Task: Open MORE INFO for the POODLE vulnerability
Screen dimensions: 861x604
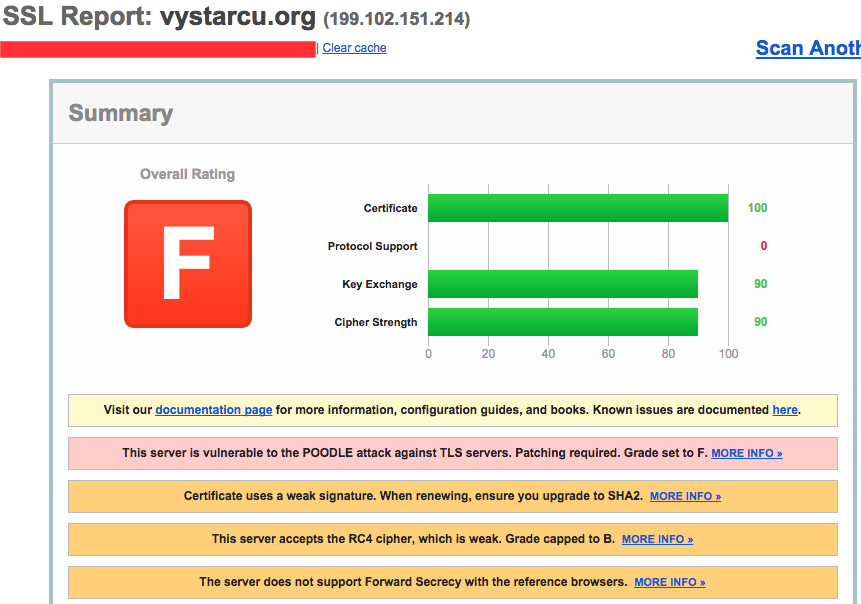Action: click(747, 453)
